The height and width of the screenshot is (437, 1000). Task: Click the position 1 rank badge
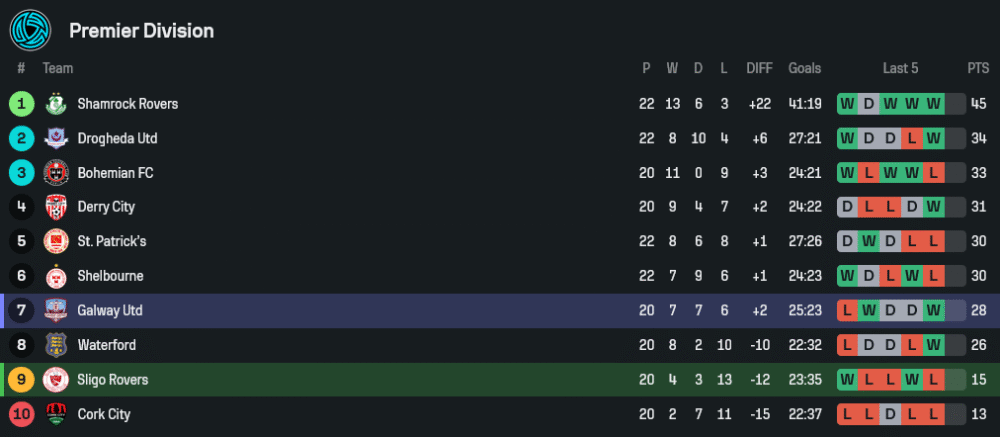21,104
